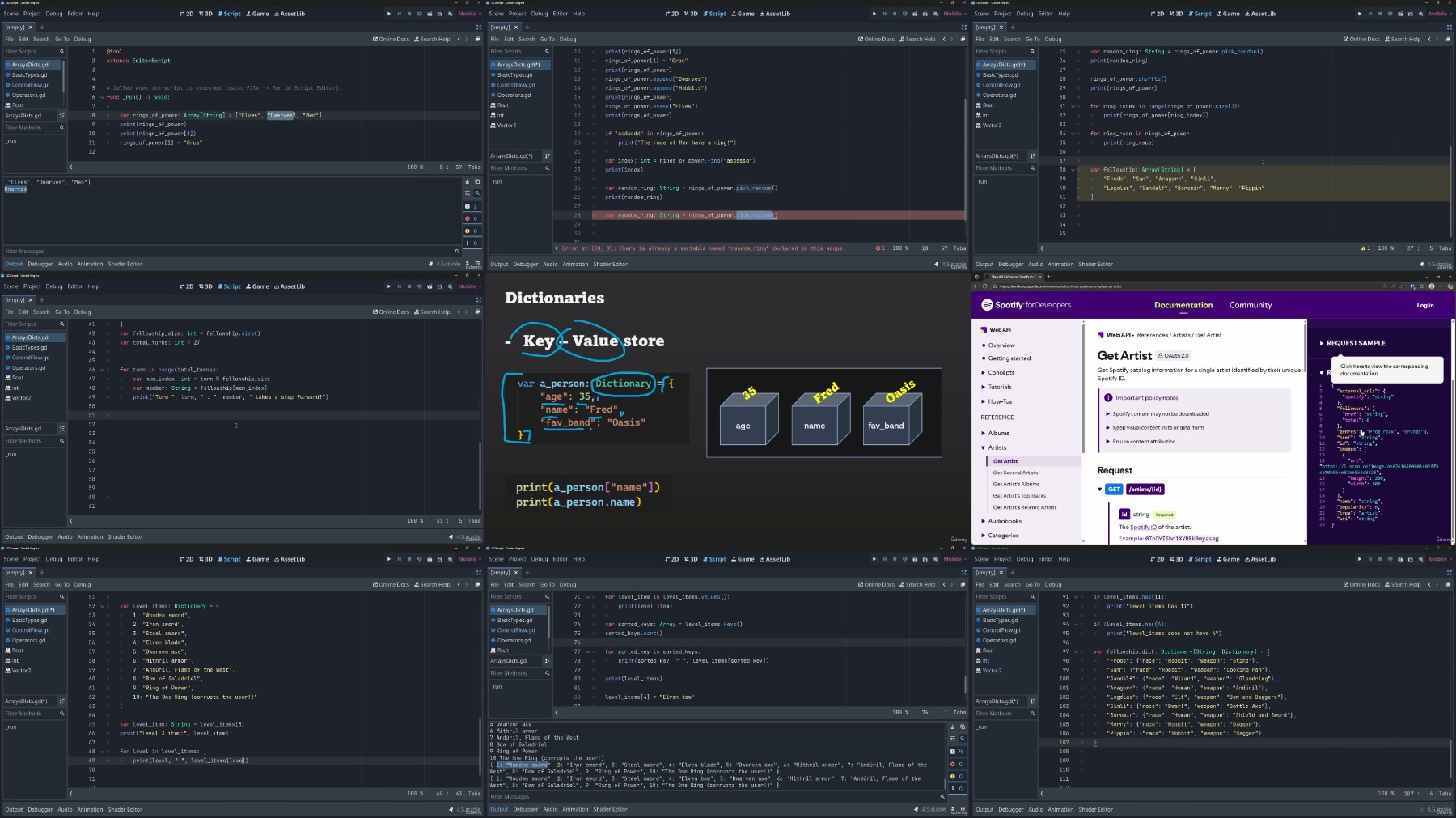The height and width of the screenshot is (818, 1456).
Task: Toggle scripts panel arrow in total_turns Godot window
Action: click(71, 521)
